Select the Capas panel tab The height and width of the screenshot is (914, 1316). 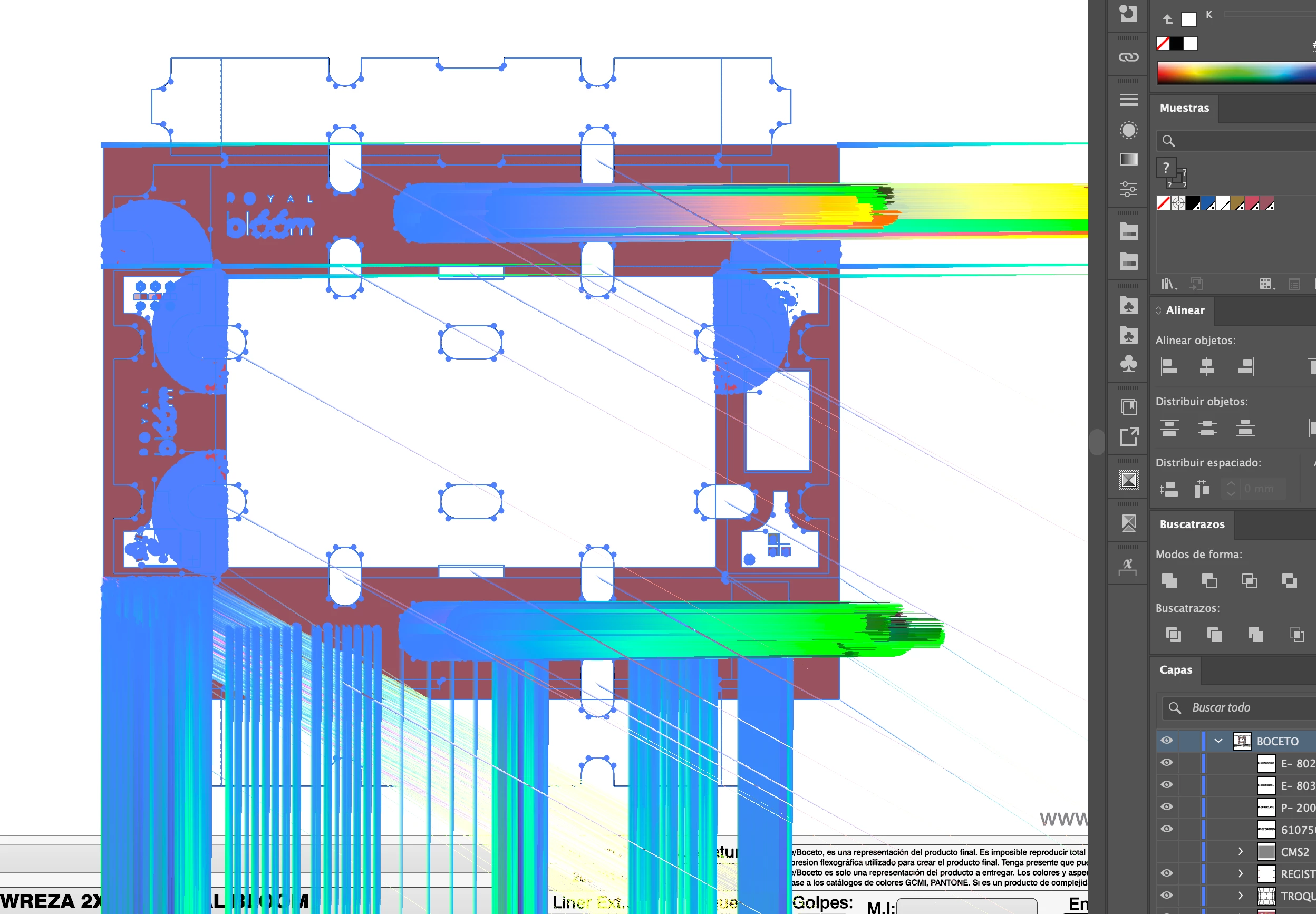pos(1176,670)
